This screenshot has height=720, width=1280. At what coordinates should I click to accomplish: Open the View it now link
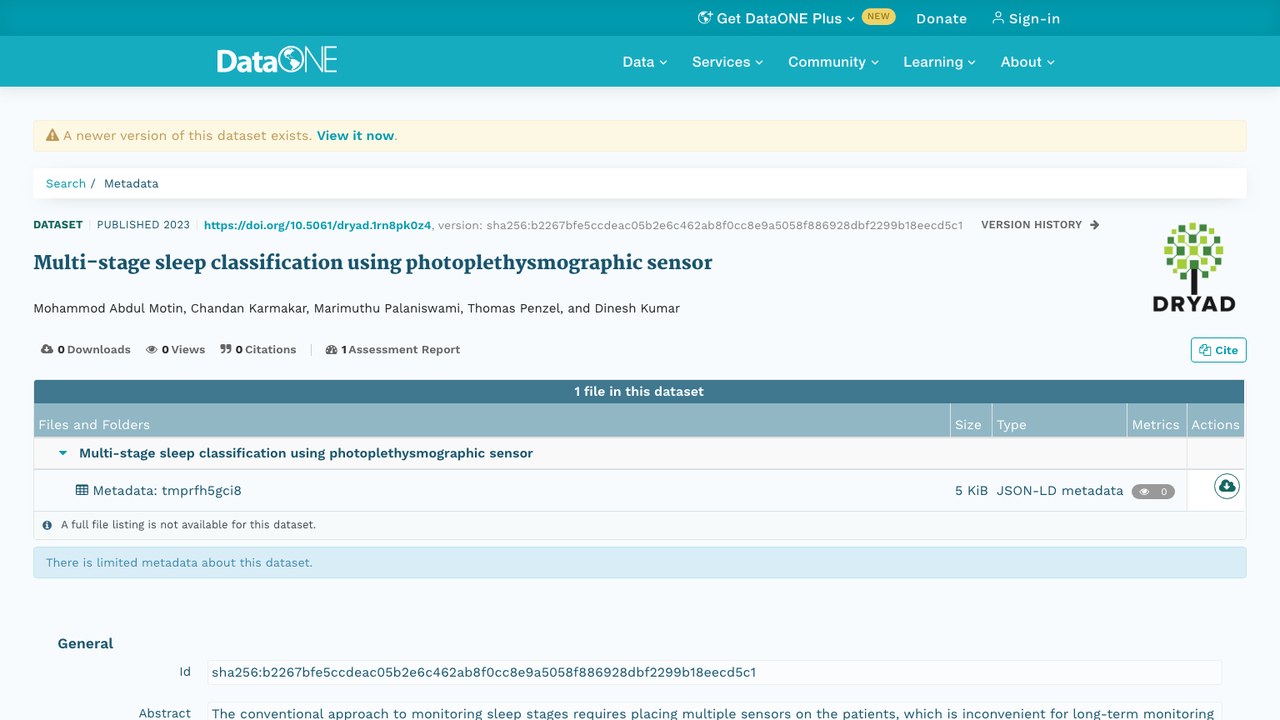point(356,135)
